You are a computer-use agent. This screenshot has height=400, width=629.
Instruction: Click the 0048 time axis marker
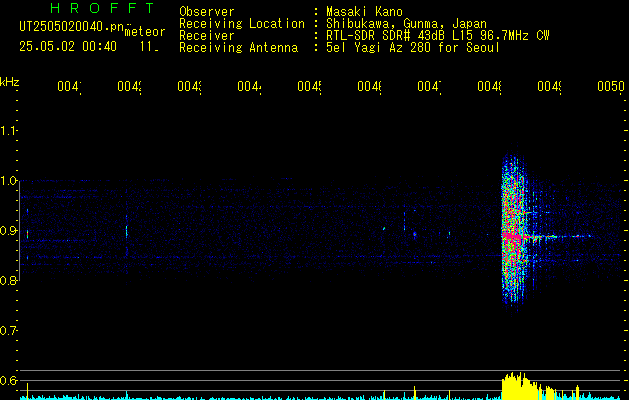pyautogui.click(x=489, y=86)
